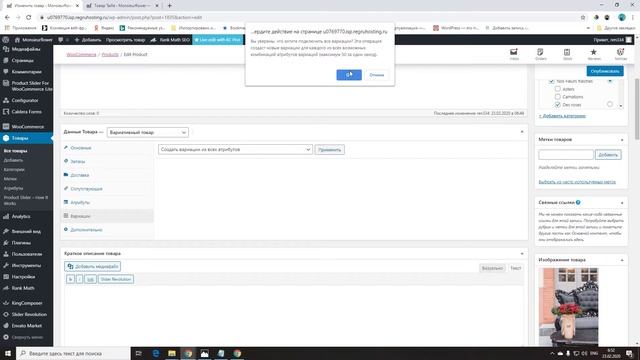Collapse the admin menu via Свернуть меню

click(x=26, y=337)
